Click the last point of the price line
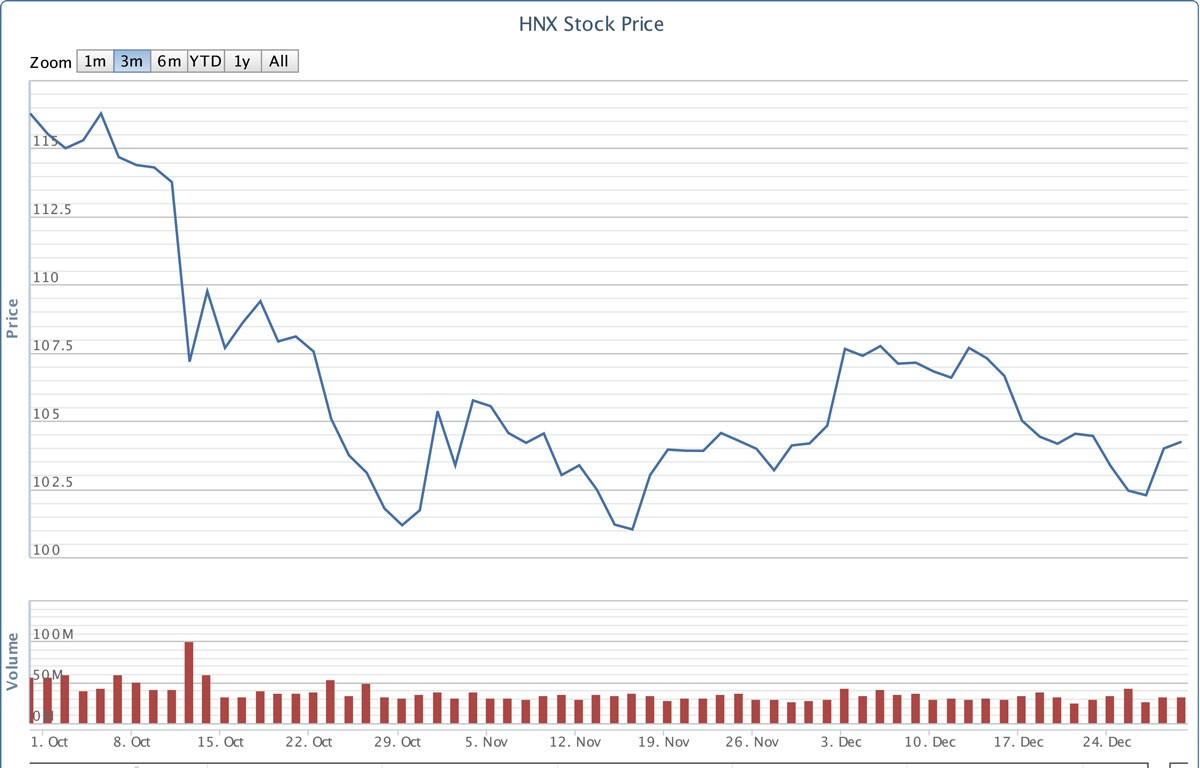The height and width of the screenshot is (768, 1200). [x=1181, y=442]
